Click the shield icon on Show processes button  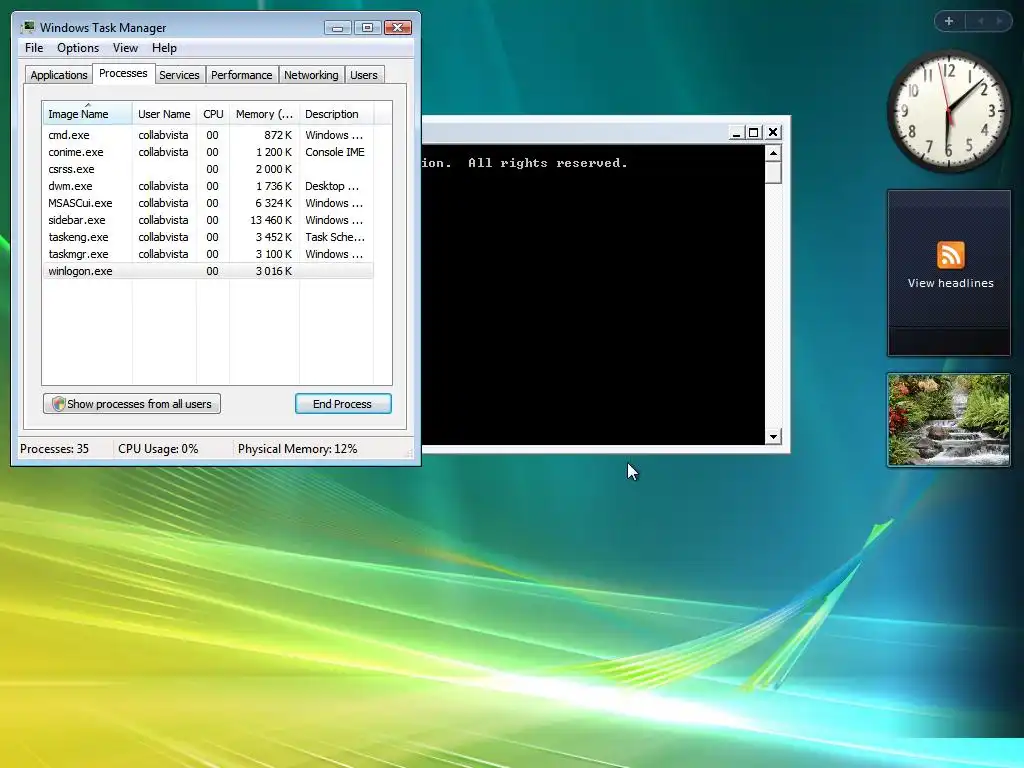pos(58,404)
